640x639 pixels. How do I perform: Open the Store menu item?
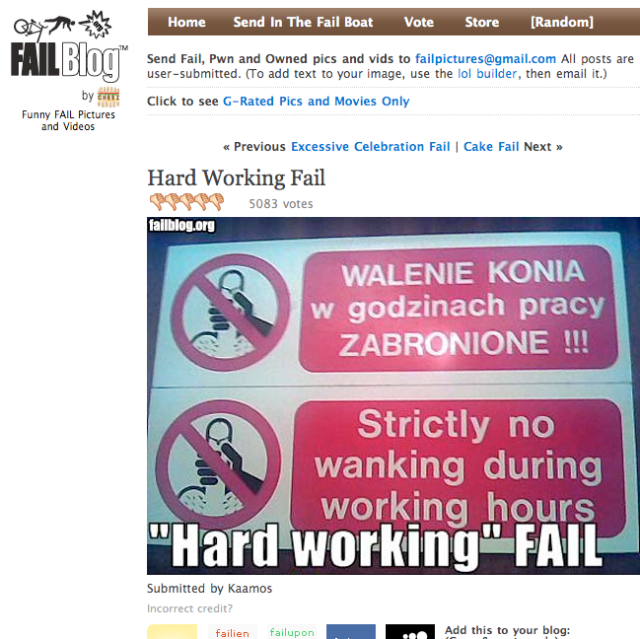click(x=482, y=22)
